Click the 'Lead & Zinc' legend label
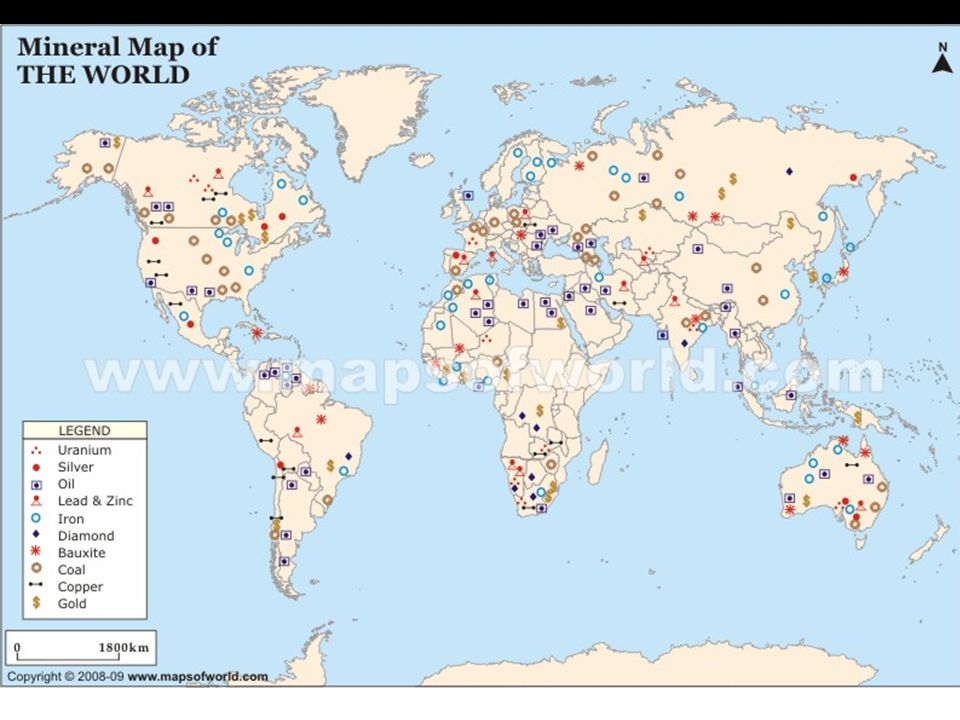960x720 pixels. [95, 501]
